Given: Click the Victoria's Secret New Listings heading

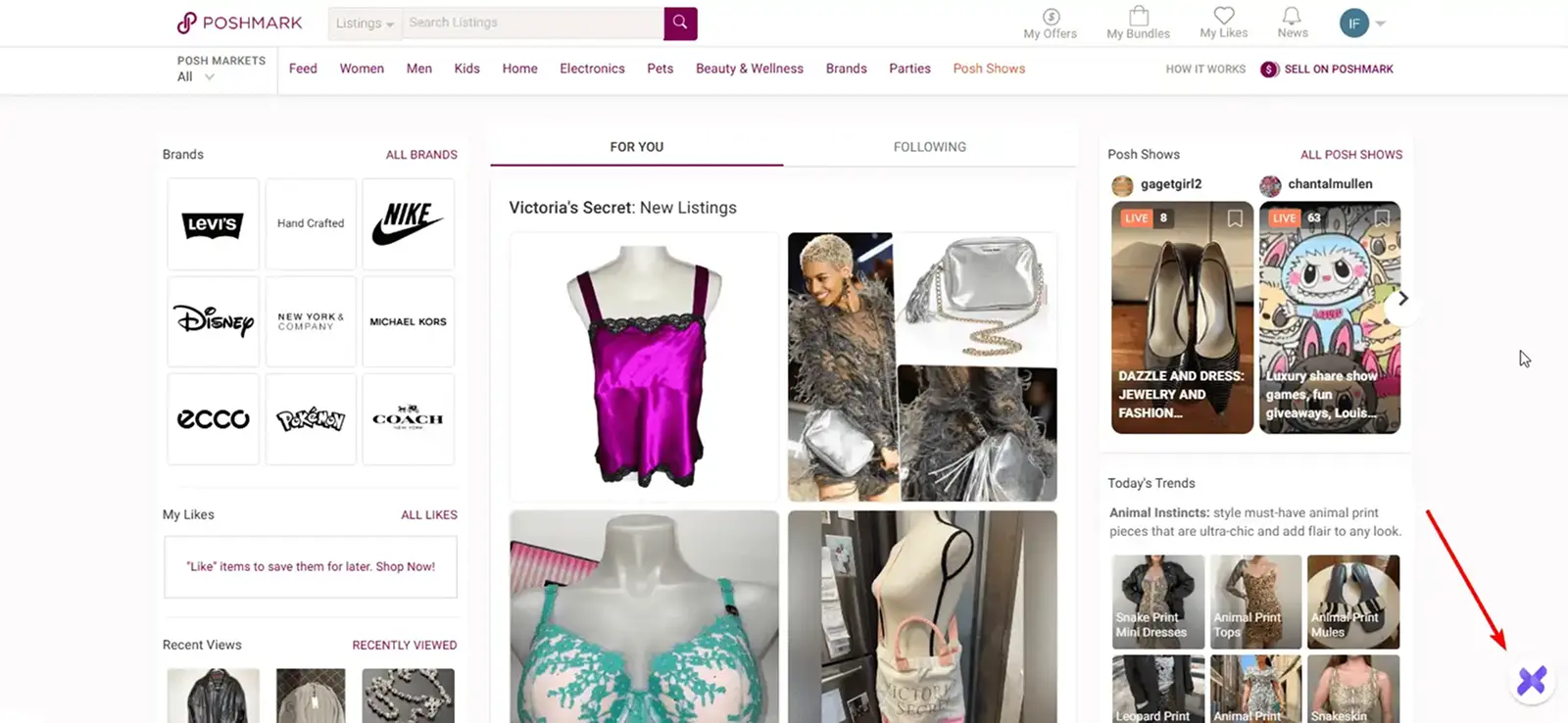Looking at the screenshot, I should [x=622, y=208].
